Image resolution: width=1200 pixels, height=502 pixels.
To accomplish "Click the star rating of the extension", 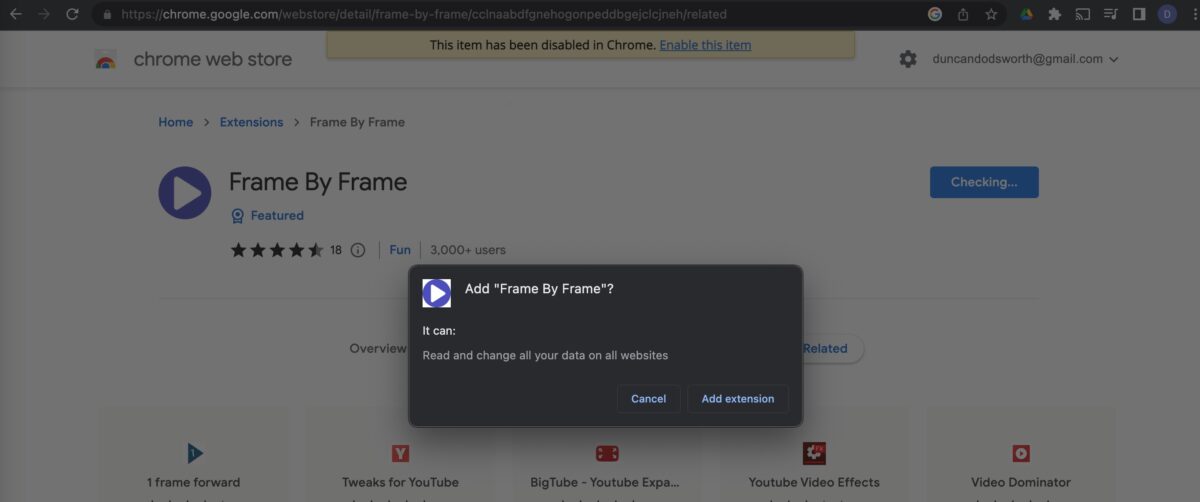I will [x=277, y=250].
